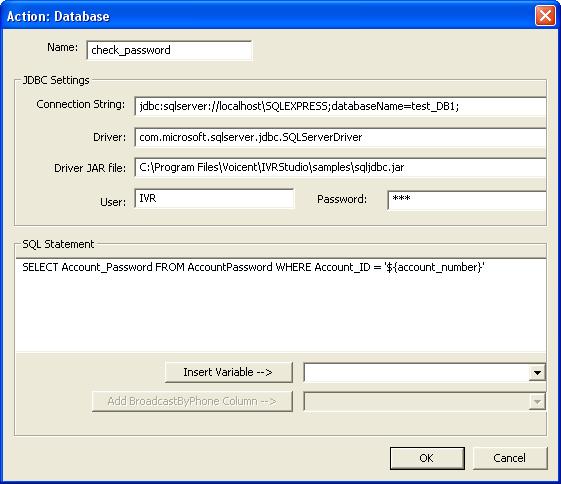Click the User field containing IVR
Image resolution: width=561 pixels, height=484 pixels.
(214, 199)
